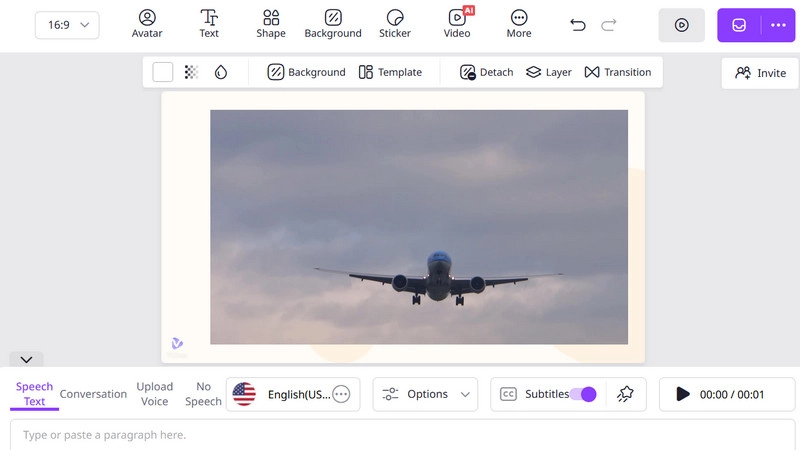Click the Detach button

(486, 72)
